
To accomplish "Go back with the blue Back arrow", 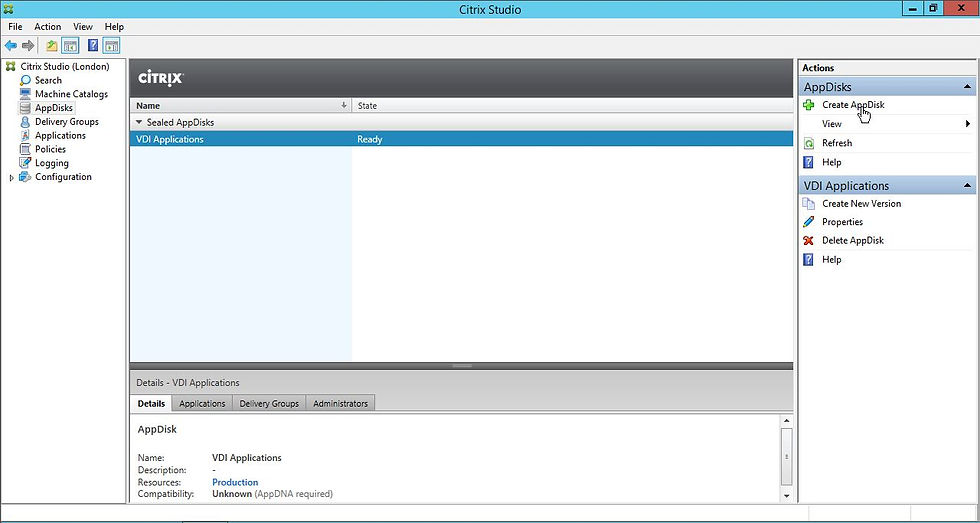I will 11,46.
